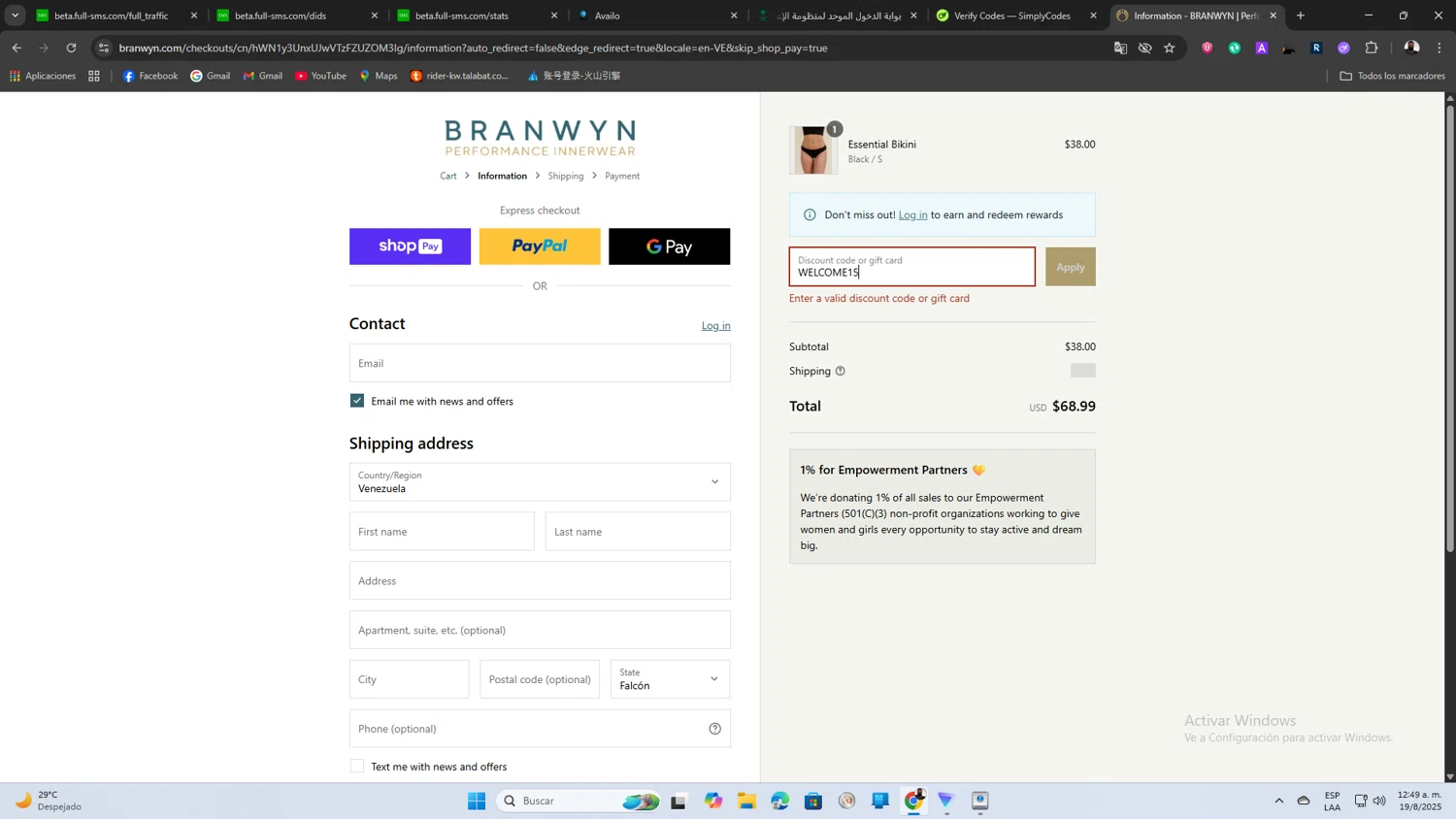Switch to the beta.full-sms.com/full_traffic tab
Image resolution: width=1456 pixels, height=819 pixels.
[x=115, y=16]
